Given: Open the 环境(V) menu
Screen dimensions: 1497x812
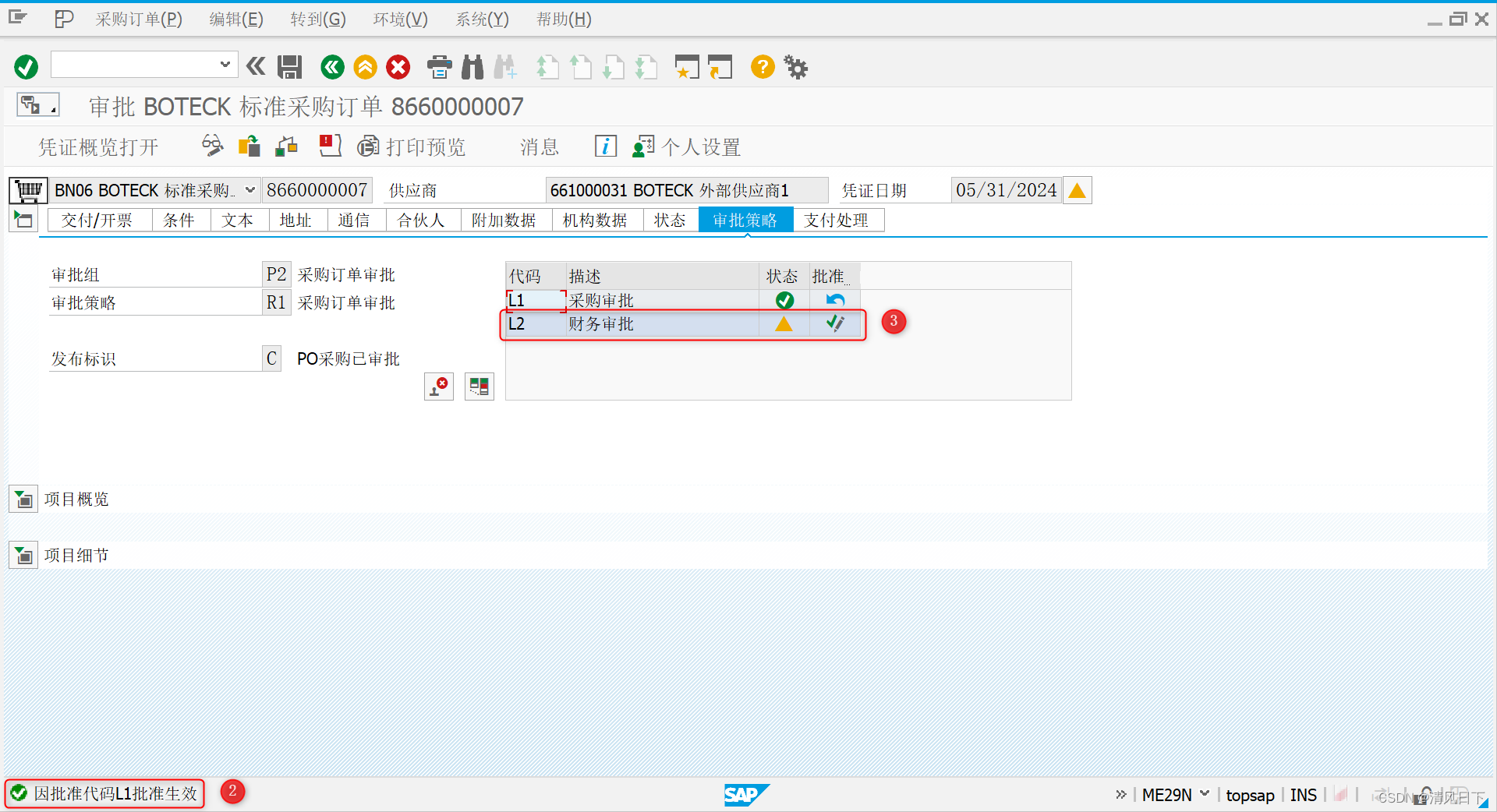Looking at the screenshot, I should pyautogui.click(x=400, y=19).
